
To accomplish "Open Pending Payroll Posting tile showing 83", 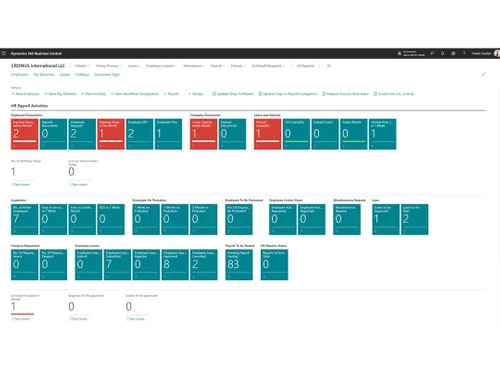I will pyautogui.click(x=239, y=265).
